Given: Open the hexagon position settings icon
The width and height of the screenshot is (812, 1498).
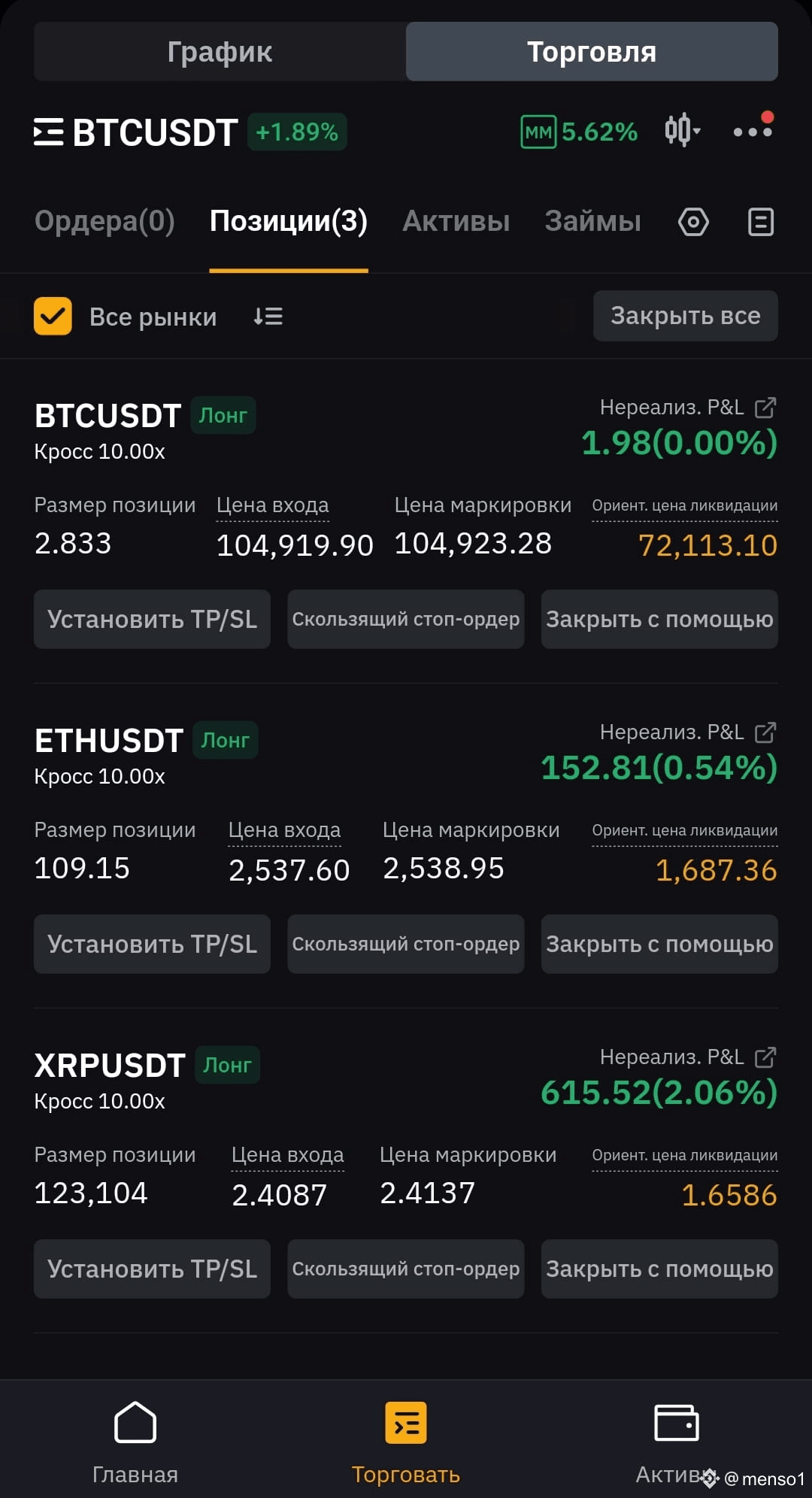Looking at the screenshot, I should click(x=693, y=222).
